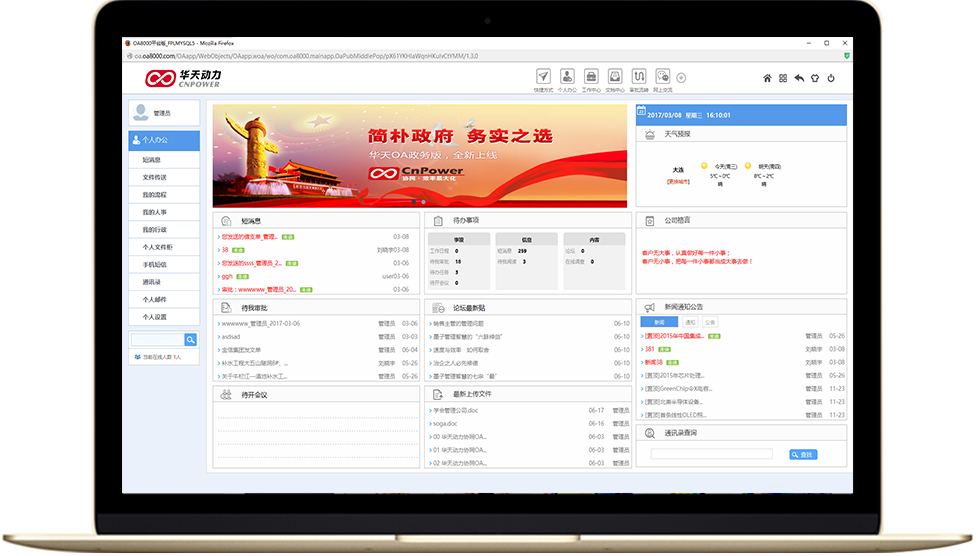978x556 pixels.
Task: Open 个人设置 in the sidebar
Action: tap(164, 317)
